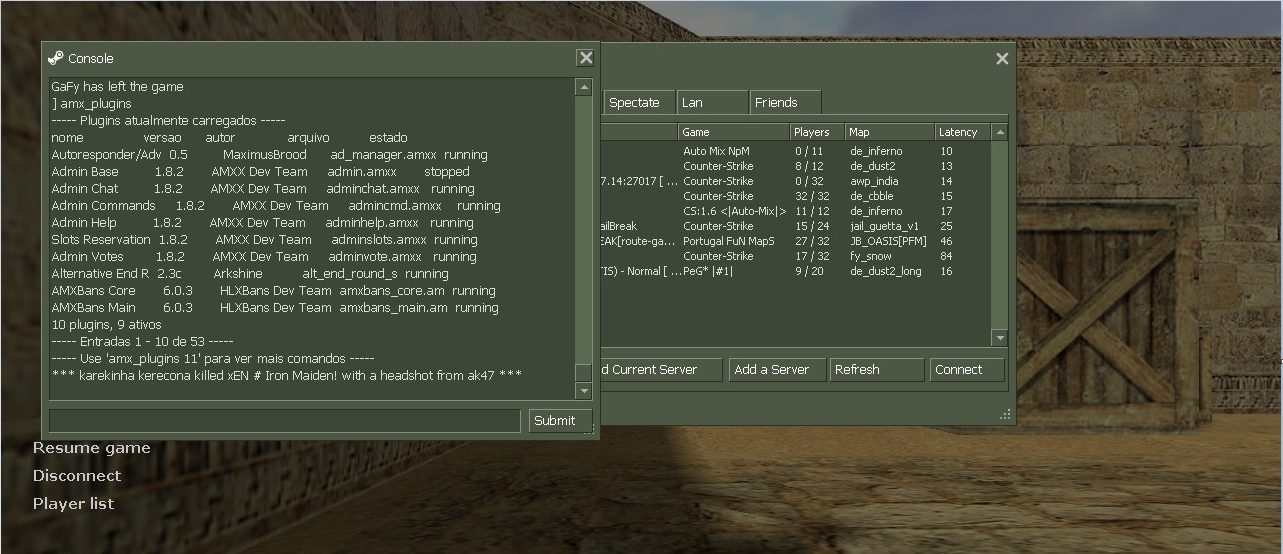Click the Connect button
Viewport: 1283px width, 554px height.
(x=967, y=369)
